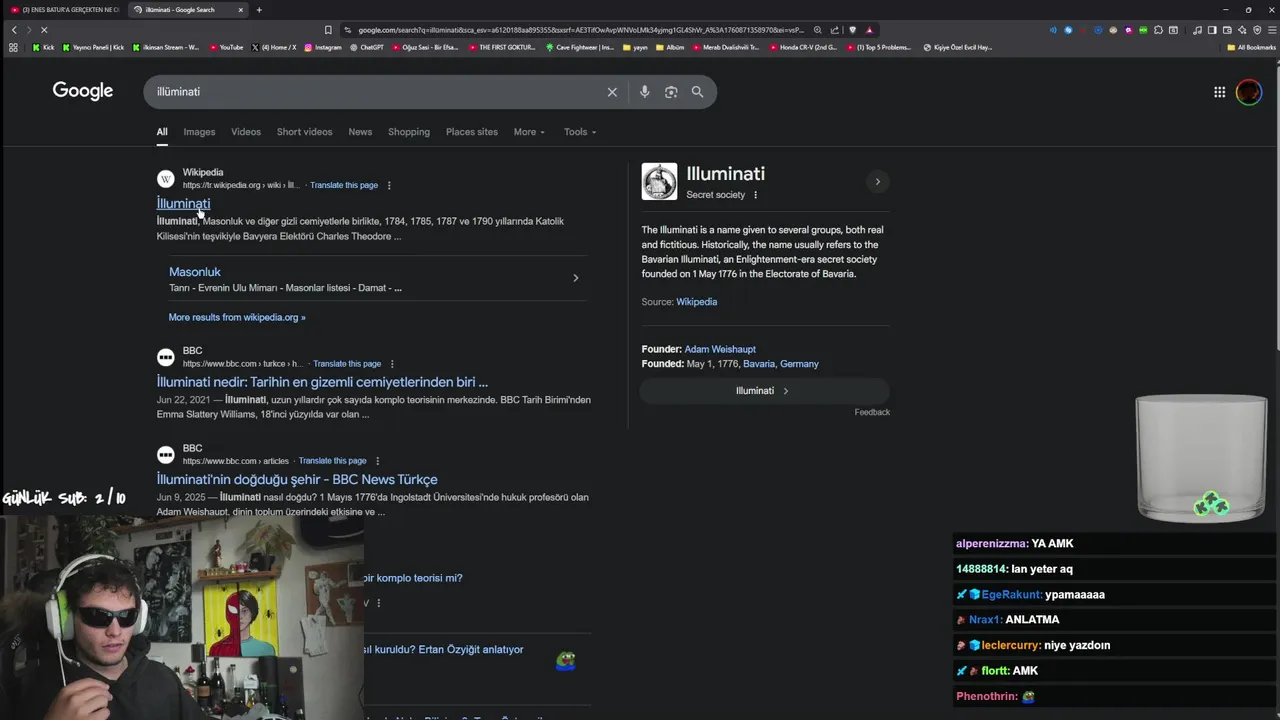Share this page from the address bar
The height and width of the screenshot is (720, 1280).
pos(835,30)
